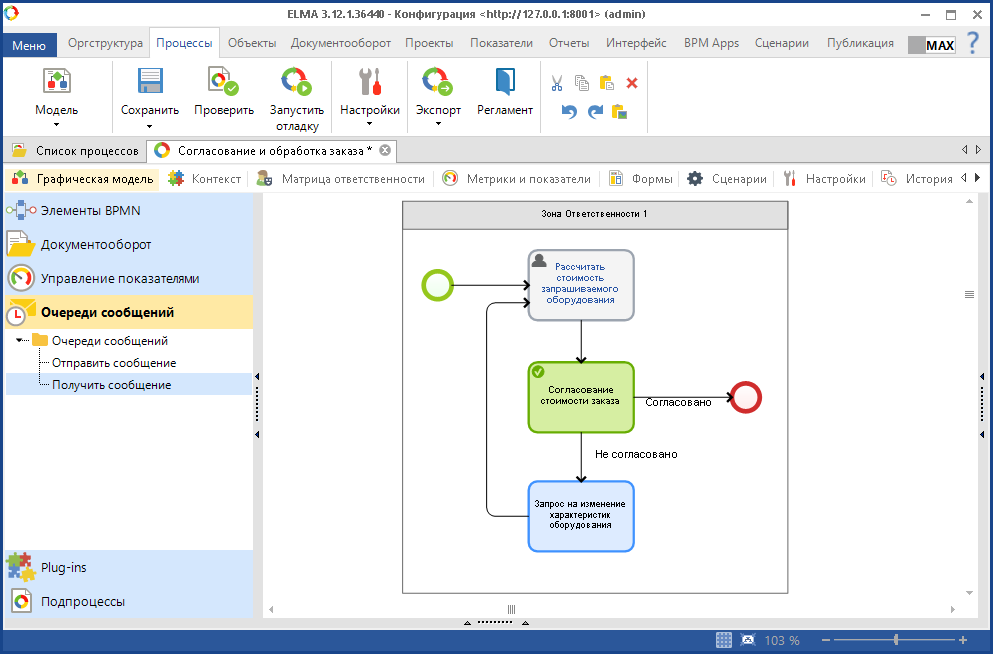The width and height of the screenshot is (993, 654).
Task: Redo the last undone action
Action: pyautogui.click(x=595, y=112)
